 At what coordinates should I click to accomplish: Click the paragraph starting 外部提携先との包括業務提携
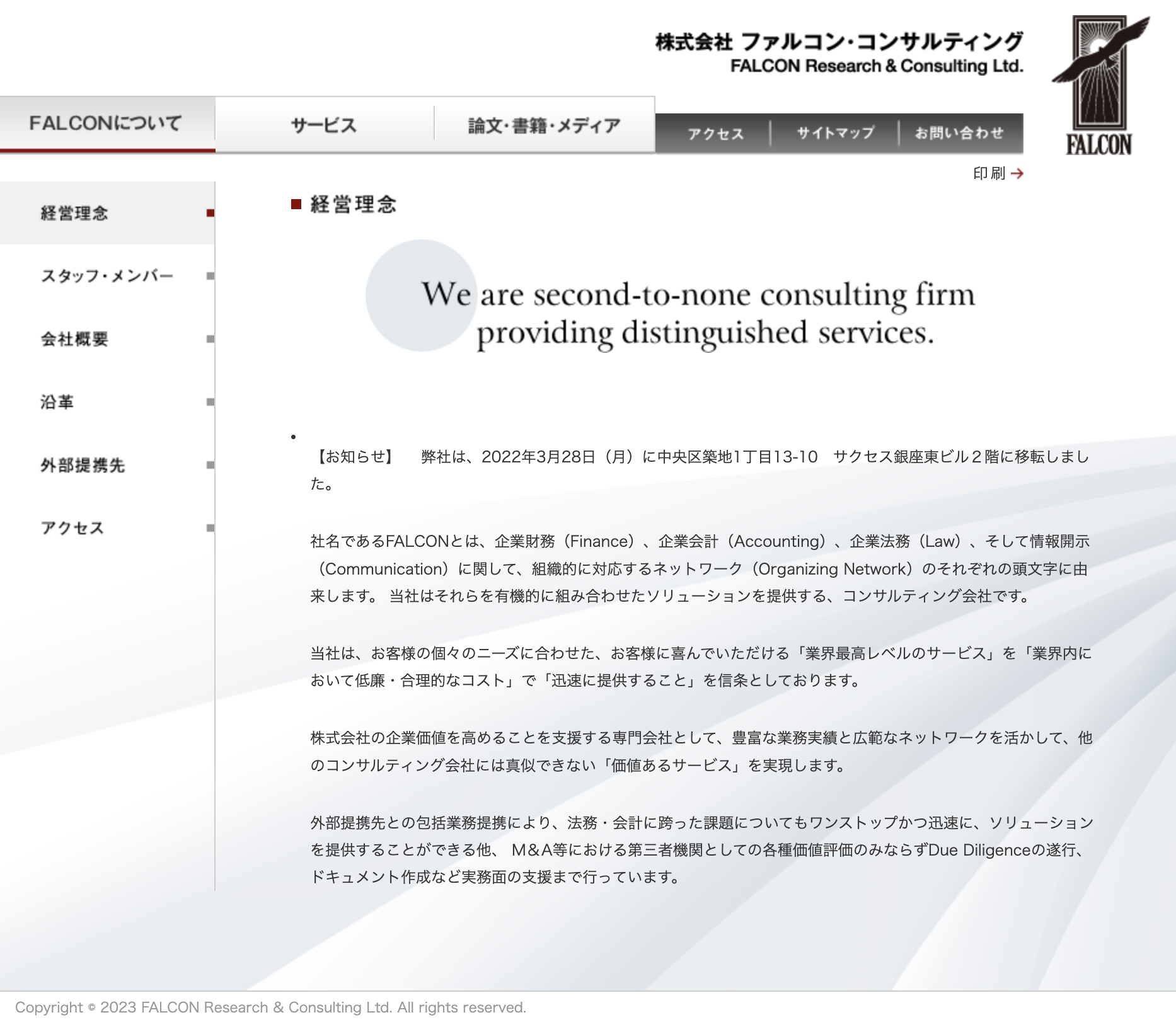(701, 849)
